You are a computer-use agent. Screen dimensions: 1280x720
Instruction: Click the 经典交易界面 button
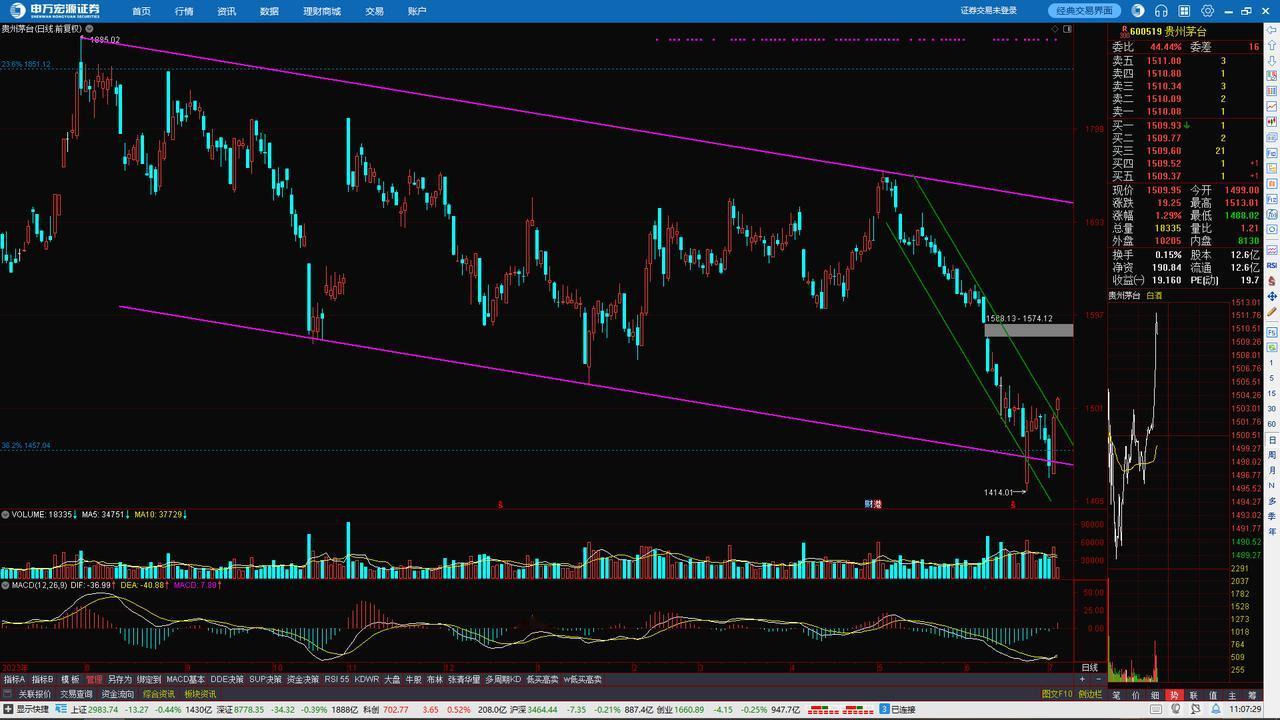(x=1085, y=11)
